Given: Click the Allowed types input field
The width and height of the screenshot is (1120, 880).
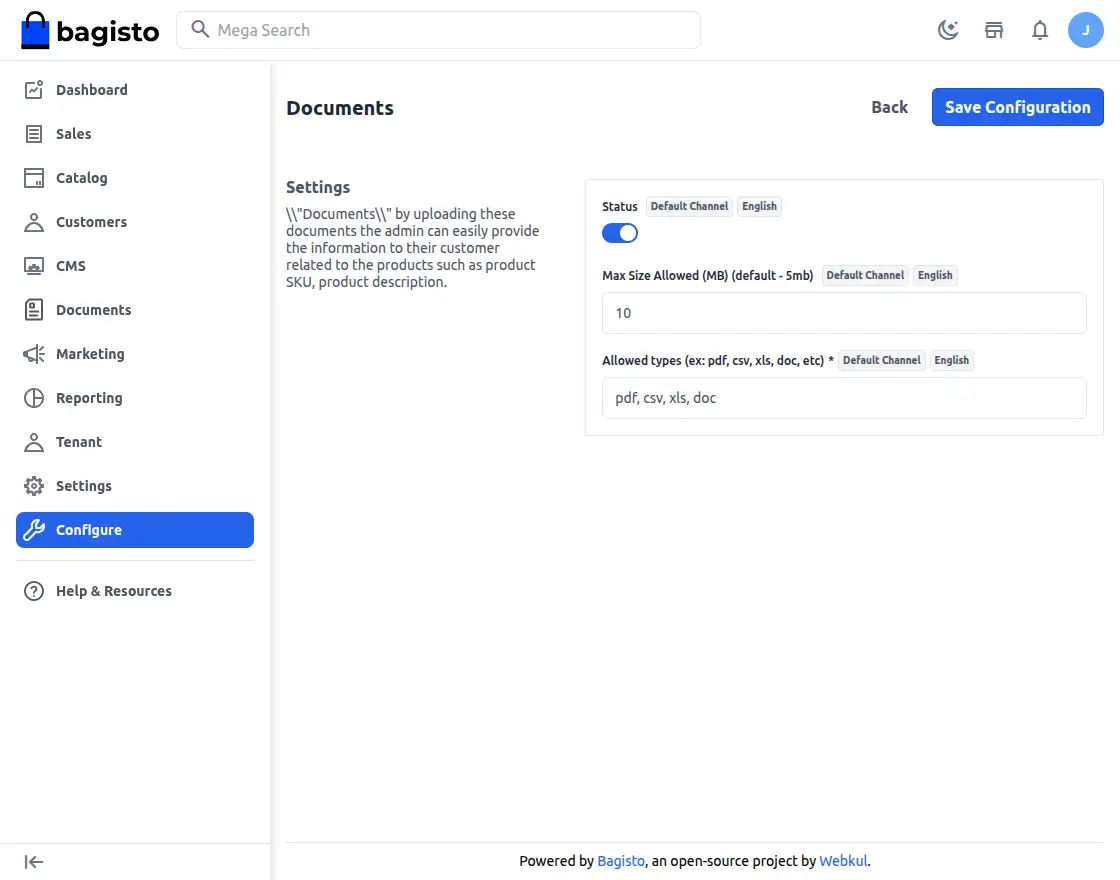Looking at the screenshot, I should [x=844, y=398].
